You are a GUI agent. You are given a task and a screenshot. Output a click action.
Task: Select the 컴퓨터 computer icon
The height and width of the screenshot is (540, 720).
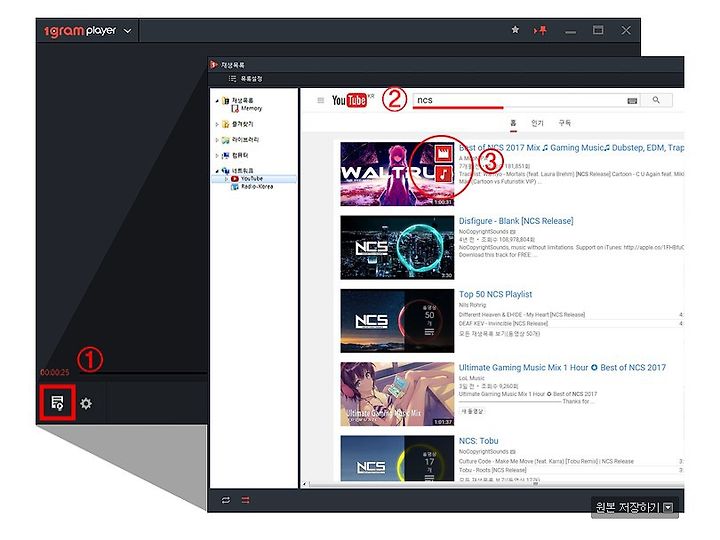(225, 155)
